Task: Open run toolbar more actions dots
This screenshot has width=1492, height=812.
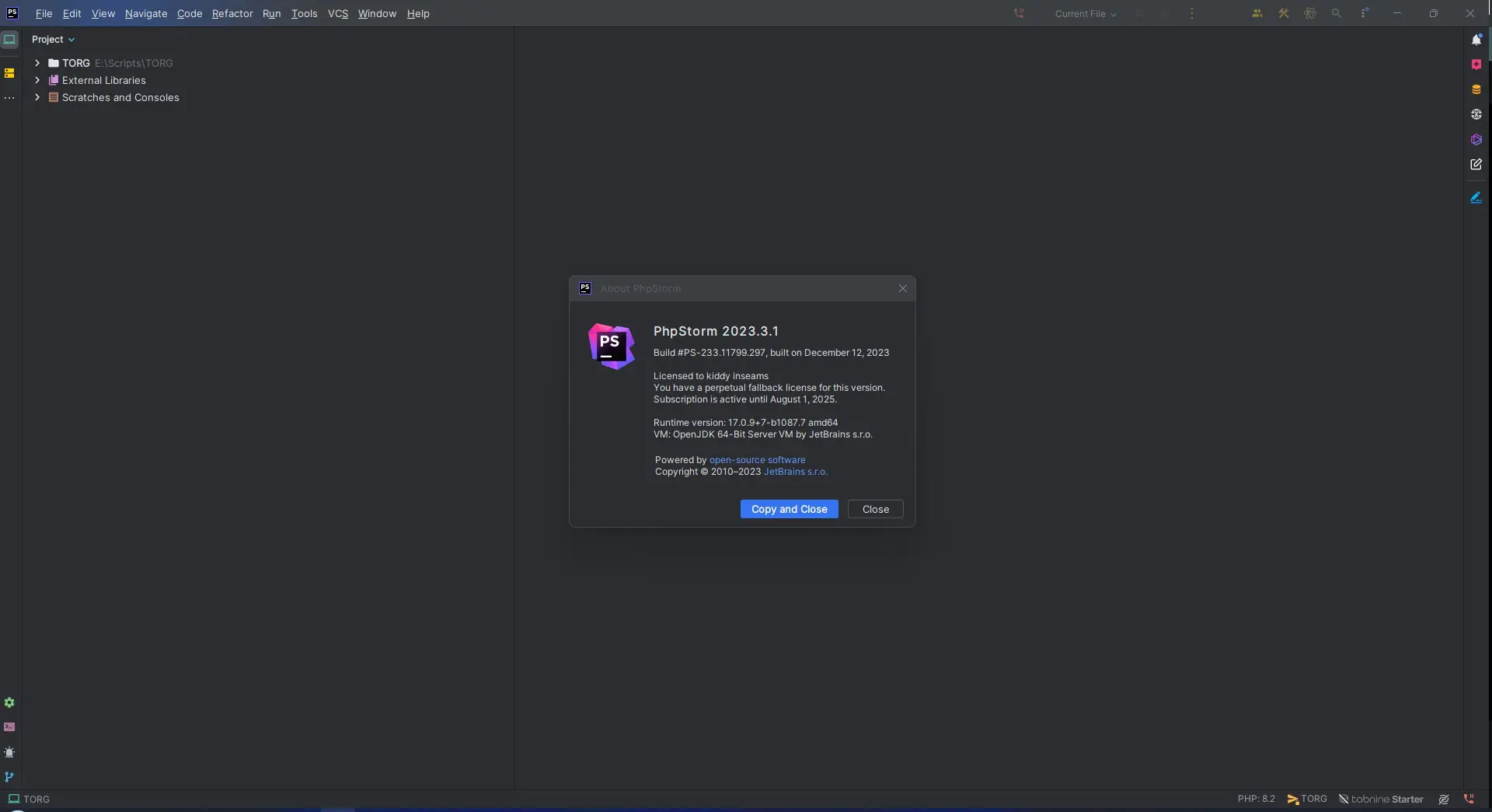Action: pos(1192,14)
